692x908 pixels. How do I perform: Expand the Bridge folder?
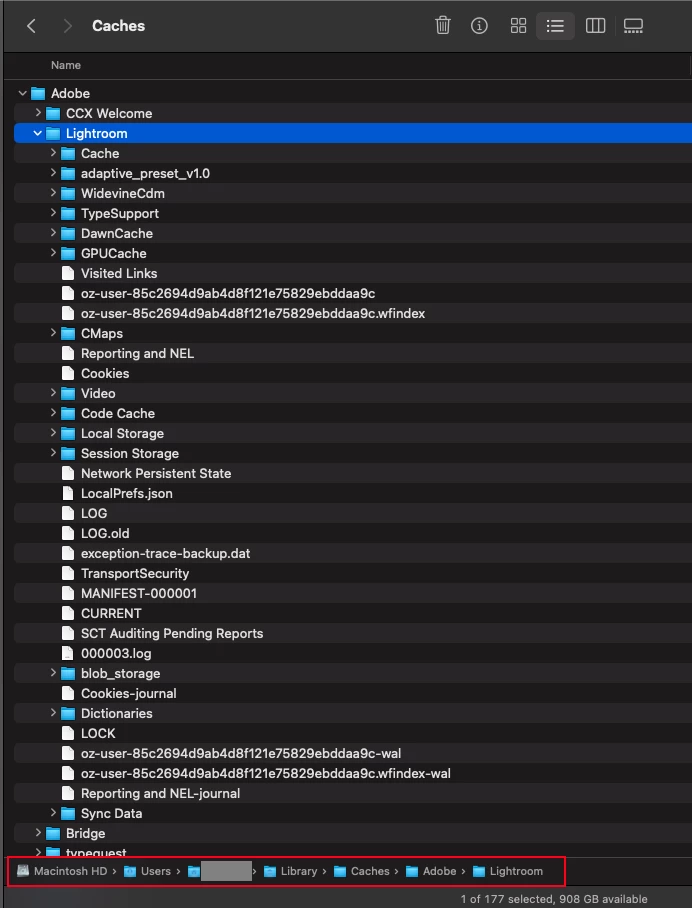pos(38,833)
